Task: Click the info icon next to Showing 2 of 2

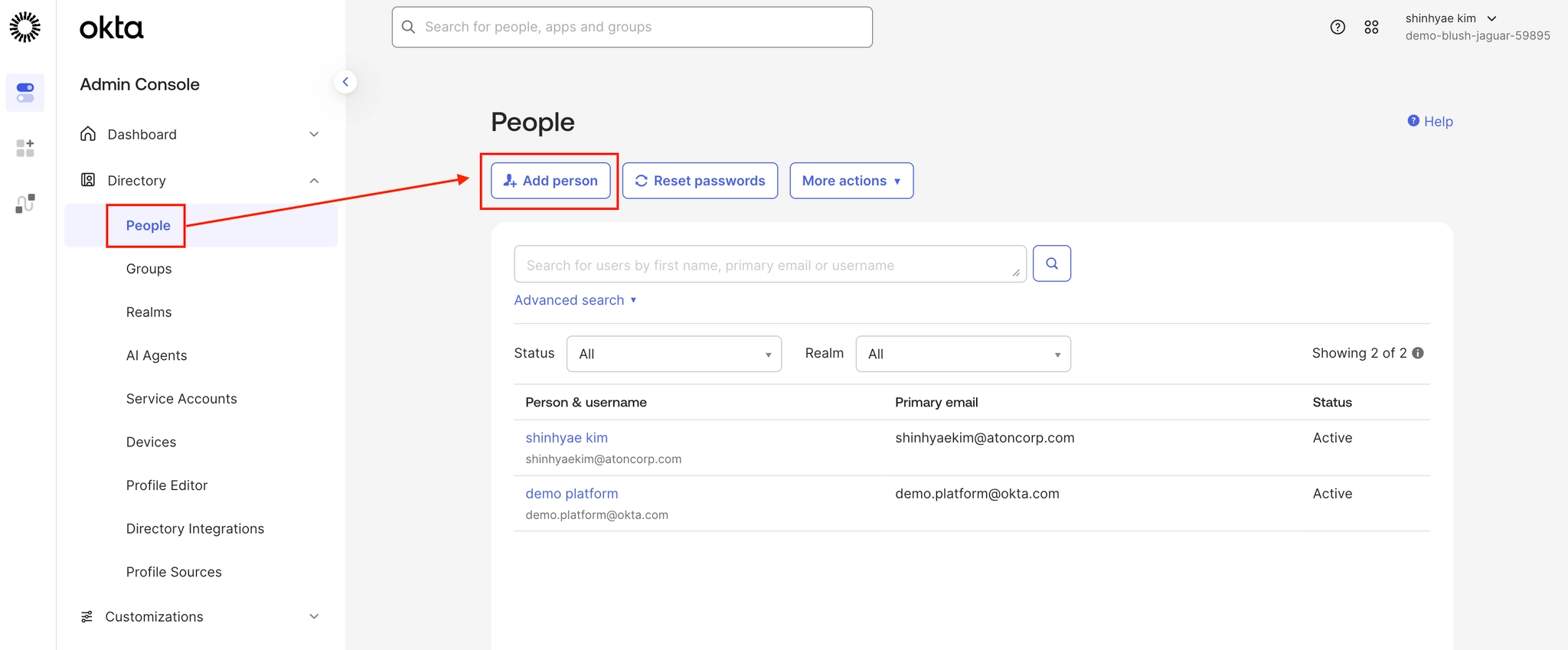Action: [x=1418, y=353]
